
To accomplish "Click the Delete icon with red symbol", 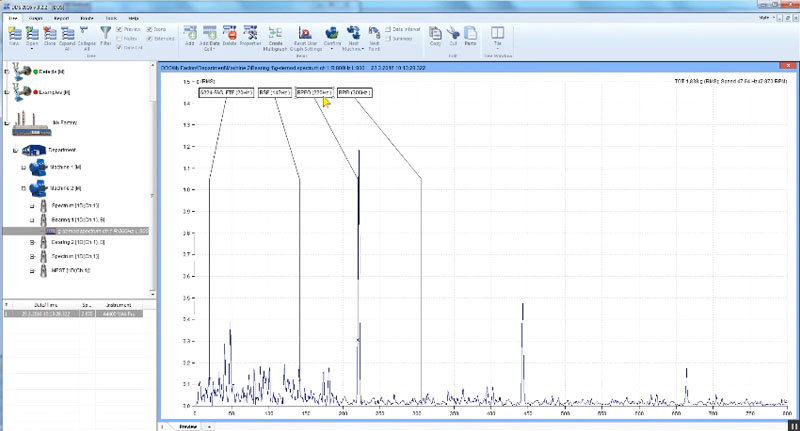I will 229,34.
